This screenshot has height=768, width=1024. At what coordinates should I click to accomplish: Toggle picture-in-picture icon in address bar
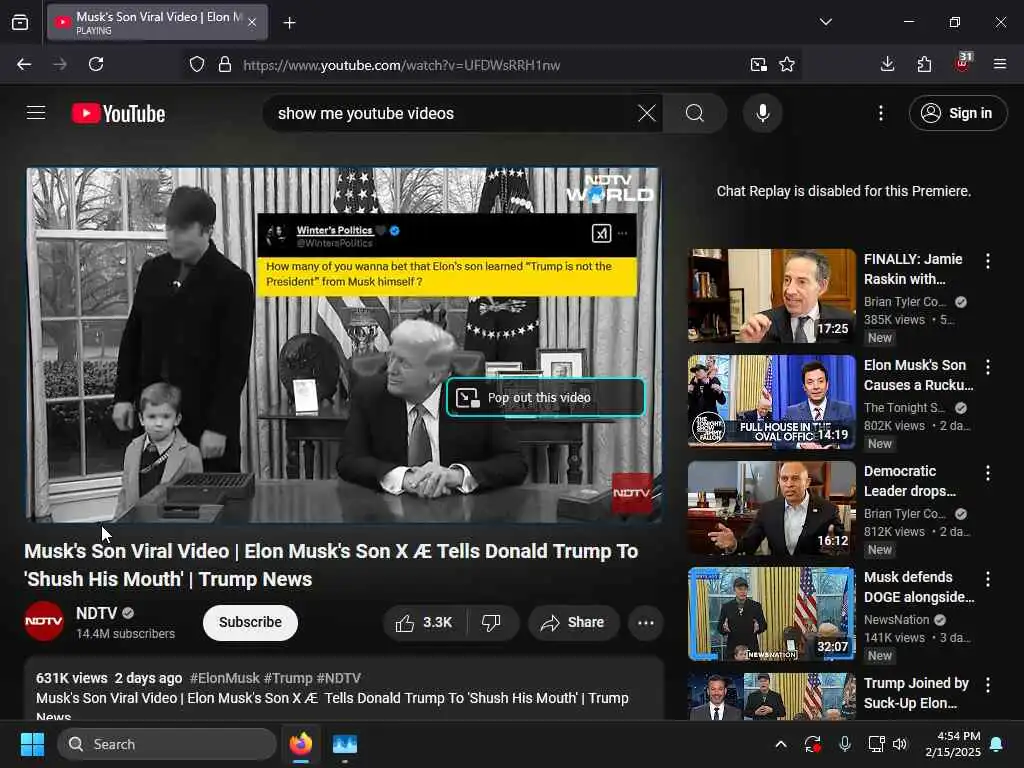(x=758, y=65)
